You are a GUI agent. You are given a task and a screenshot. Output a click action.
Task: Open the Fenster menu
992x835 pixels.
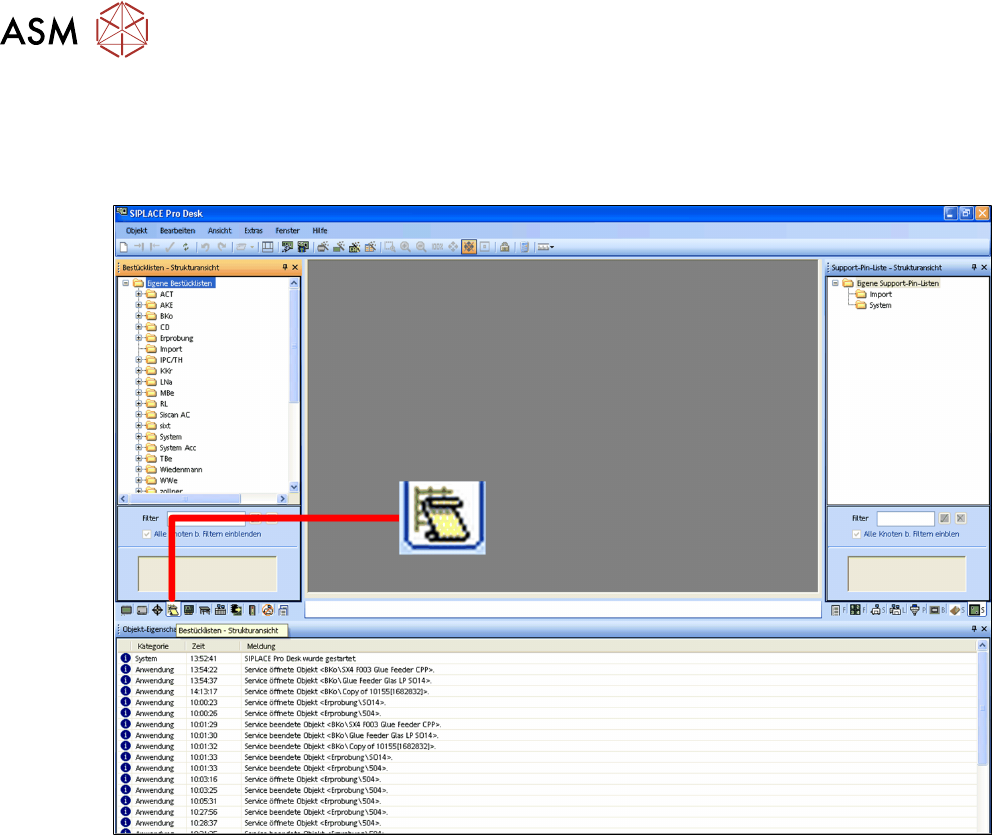point(287,231)
